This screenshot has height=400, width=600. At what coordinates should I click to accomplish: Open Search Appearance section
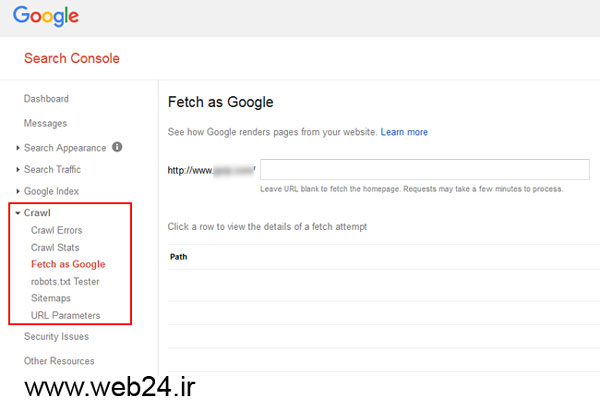pyautogui.click(x=65, y=148)
